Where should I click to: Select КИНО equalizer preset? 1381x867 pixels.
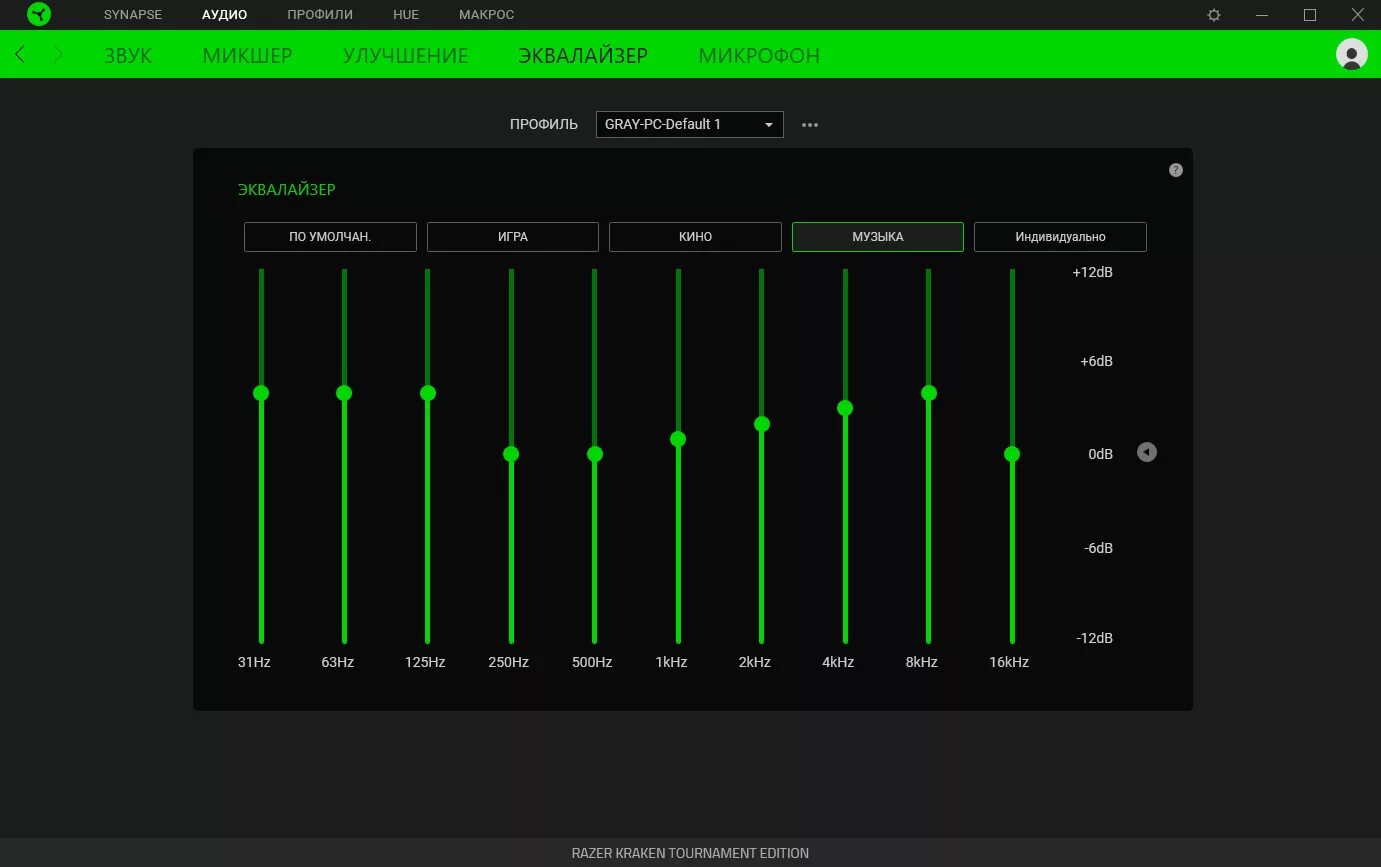tap(695, 237)
